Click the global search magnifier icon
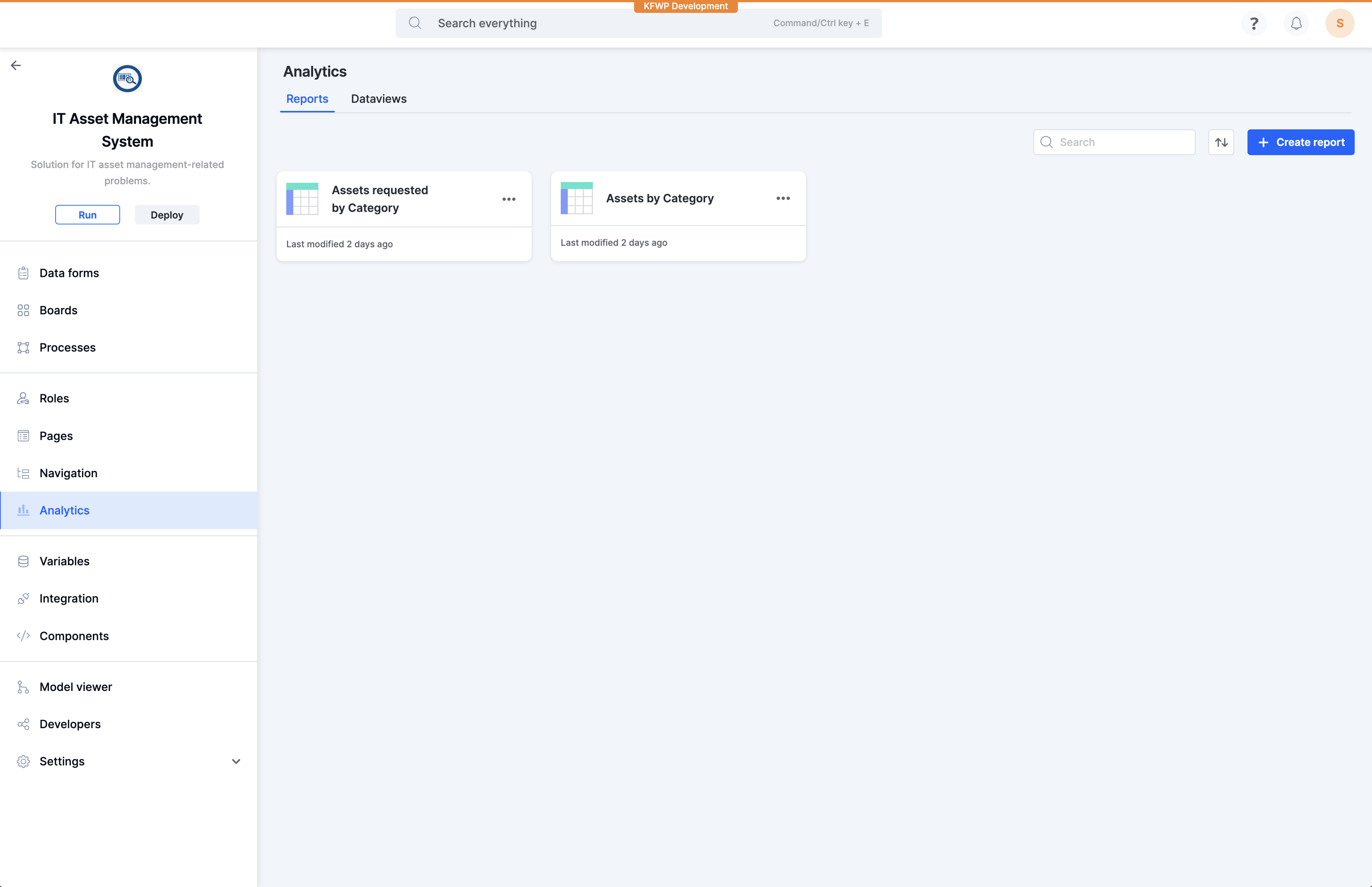The height and width of the screenshot is (887, 1372). click(415, 23)
